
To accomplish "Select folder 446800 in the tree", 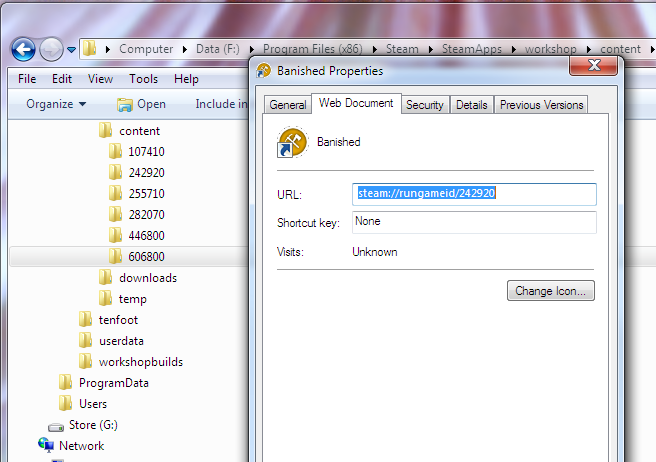I will (146, 235).
